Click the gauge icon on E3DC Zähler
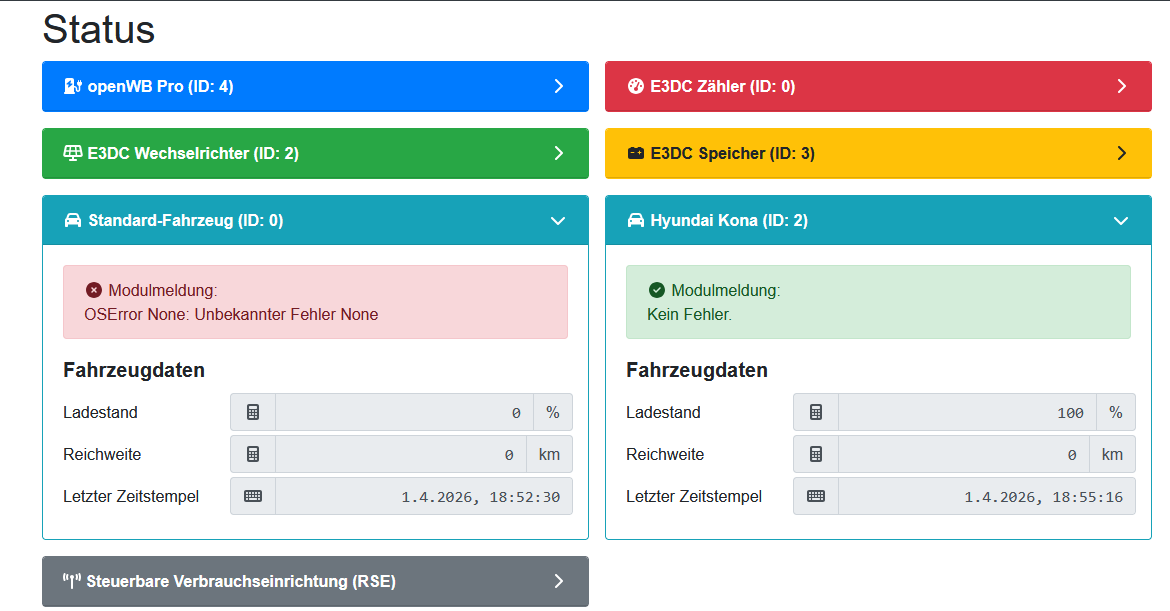The image size is (1170, 611). tap(636, 87)
